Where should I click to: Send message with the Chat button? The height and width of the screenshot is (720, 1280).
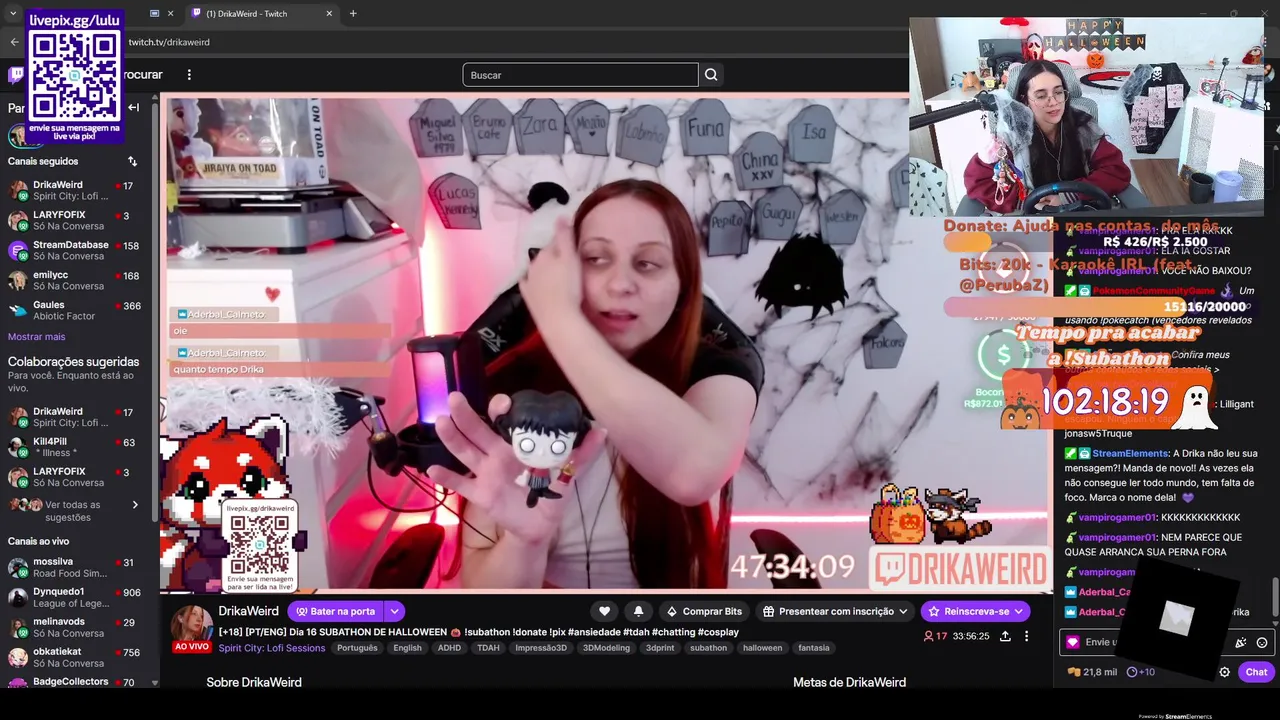pyautogui.click(x=1256, y=672)
